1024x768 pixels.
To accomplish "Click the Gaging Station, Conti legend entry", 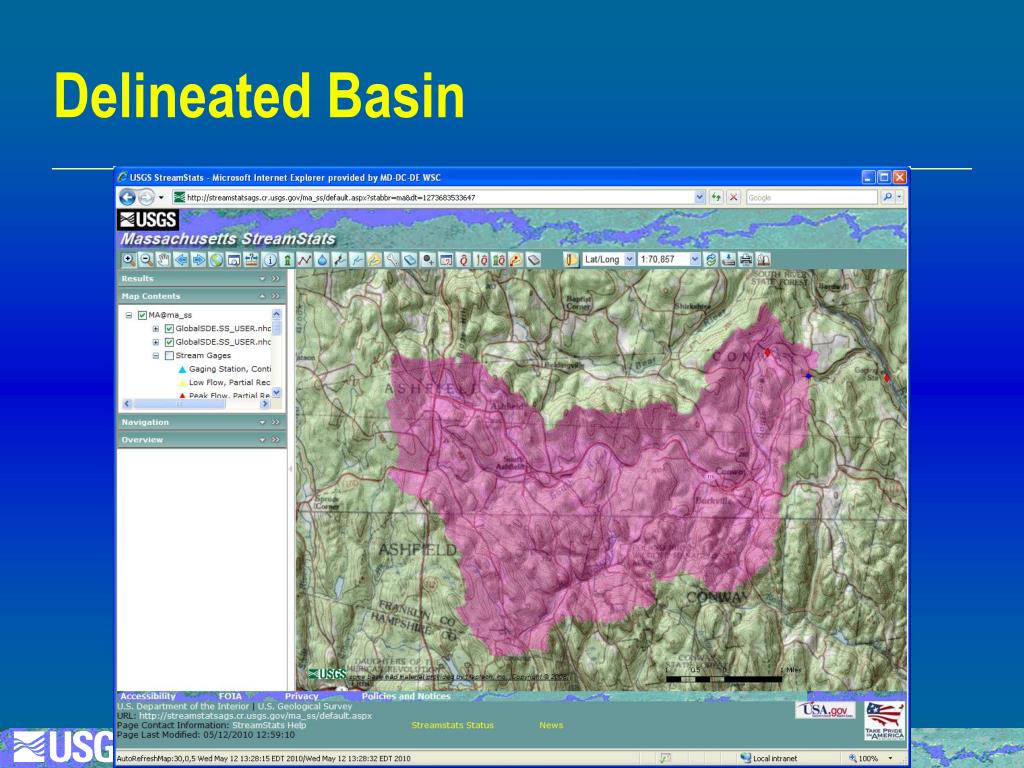I will tap(229, 369).
